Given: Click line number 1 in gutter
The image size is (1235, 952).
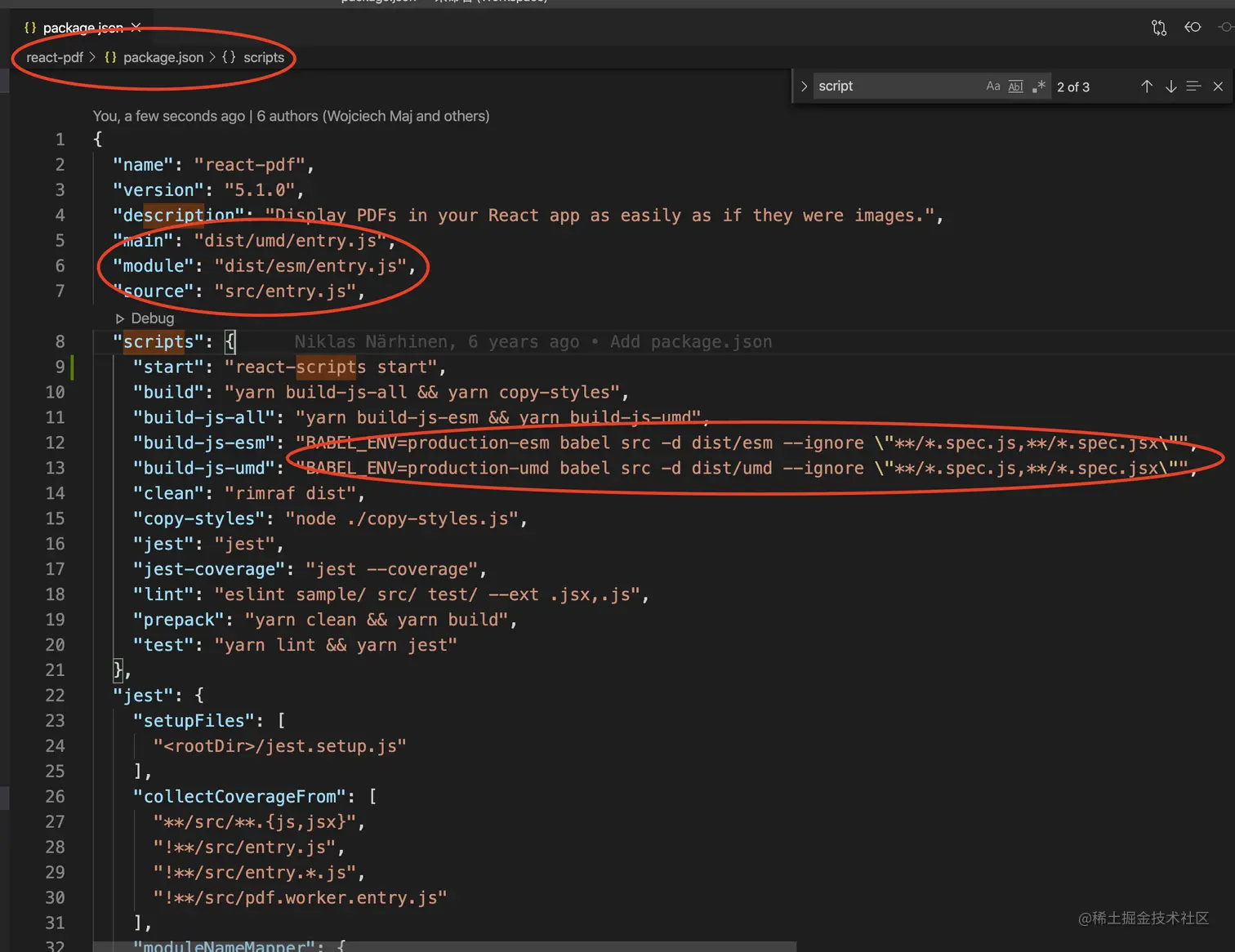Looking at the screenshot, I should point(60,140).
